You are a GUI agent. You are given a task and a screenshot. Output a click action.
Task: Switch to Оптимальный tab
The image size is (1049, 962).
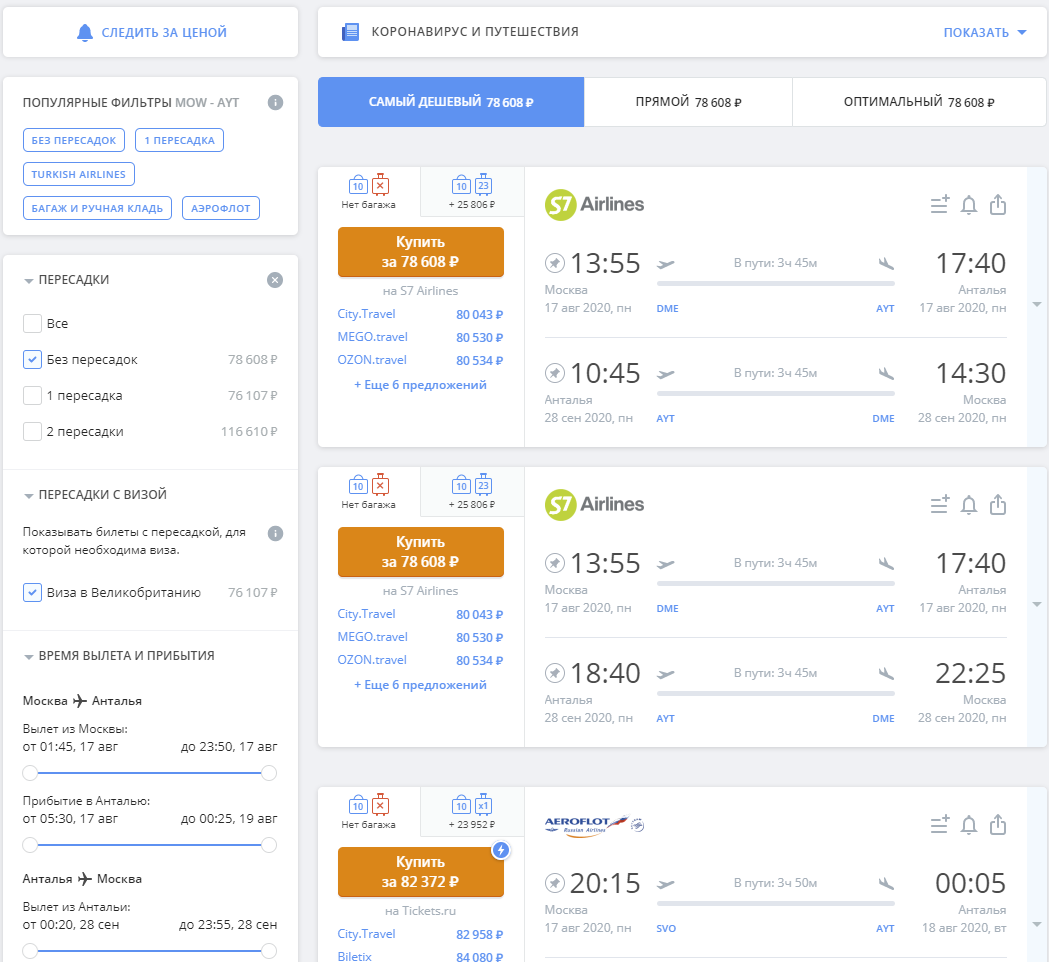pos(919,102)
